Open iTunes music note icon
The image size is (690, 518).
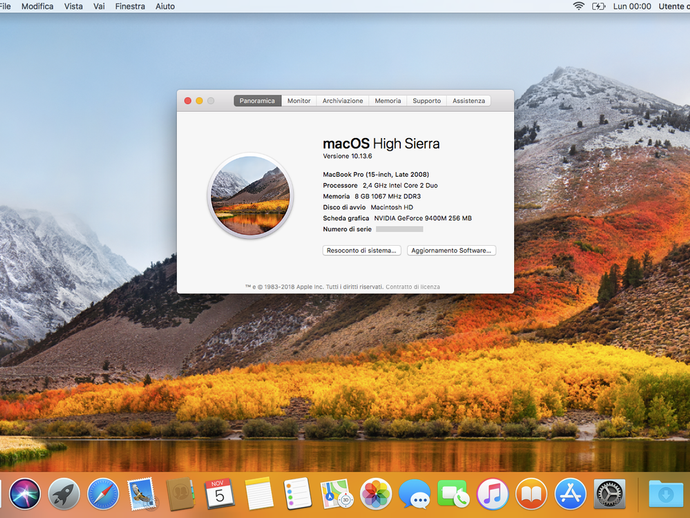tap(492, 494)
